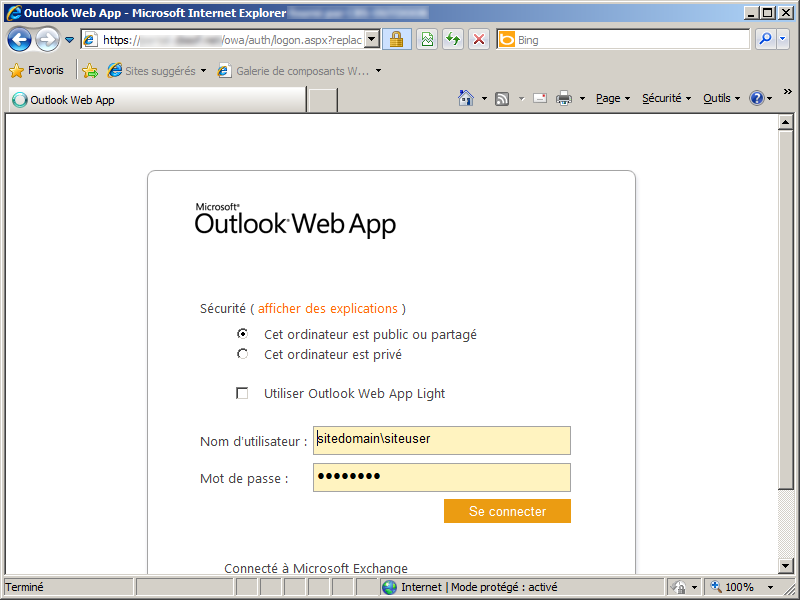Click the Nom d'utilisateur field
Viewport: 800px width, 600px height.
coord(442,440)
